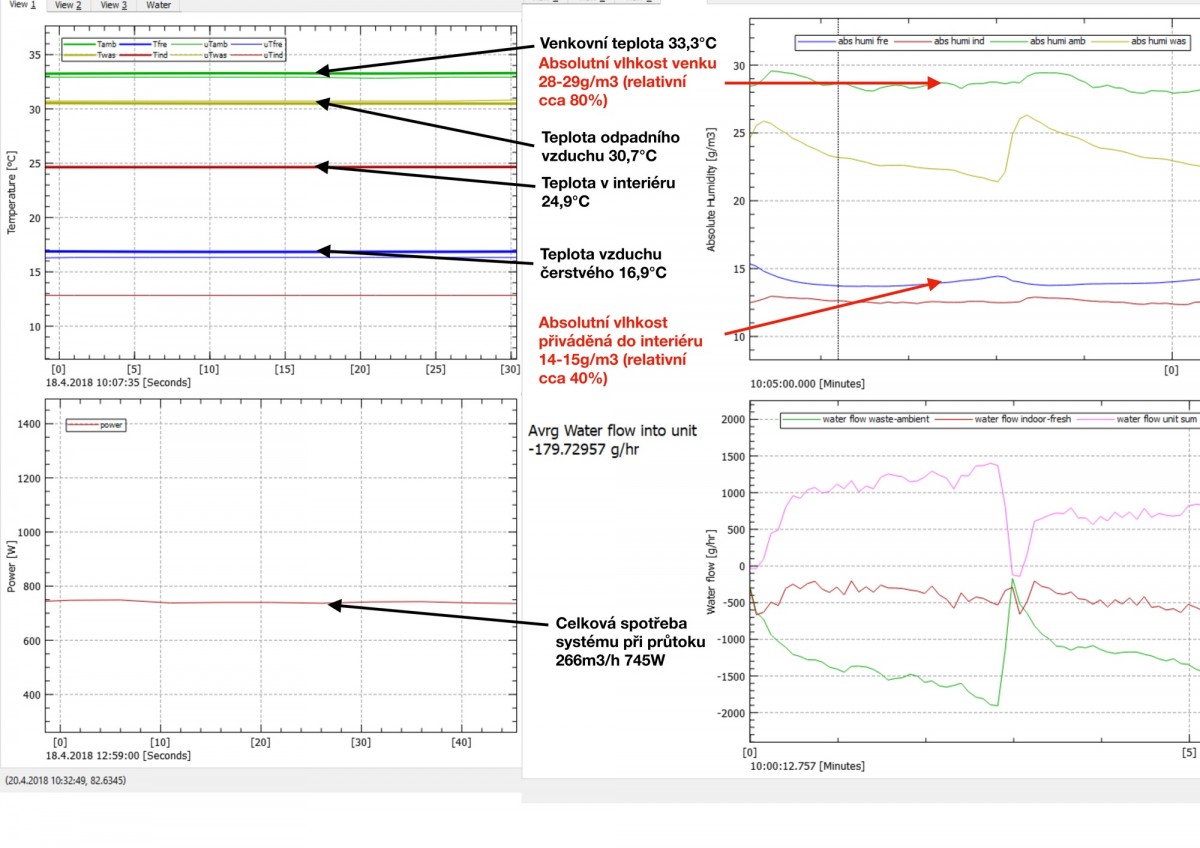Toggle Tamb series in temperature legend
This screenshot has height=848, width=1200.
pos(107,45)
